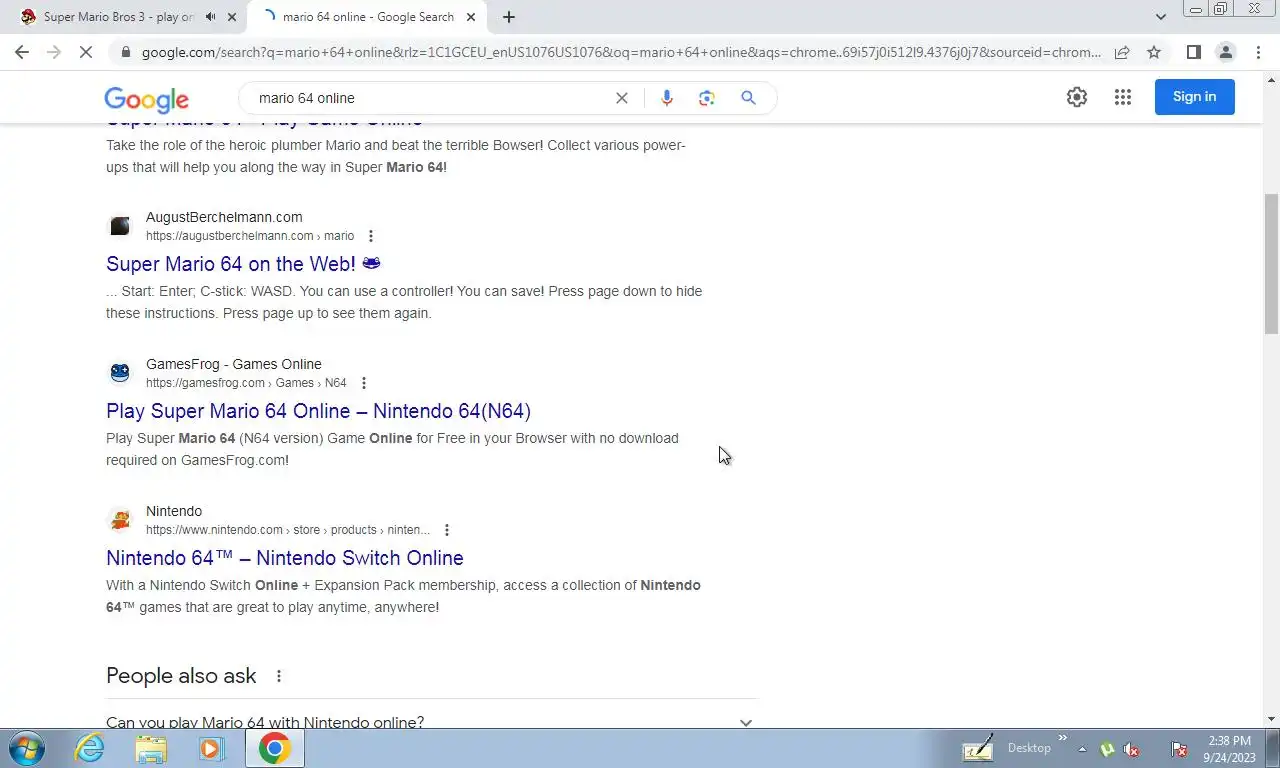
Task: Open the Windows Start menu
Action: 26,748
